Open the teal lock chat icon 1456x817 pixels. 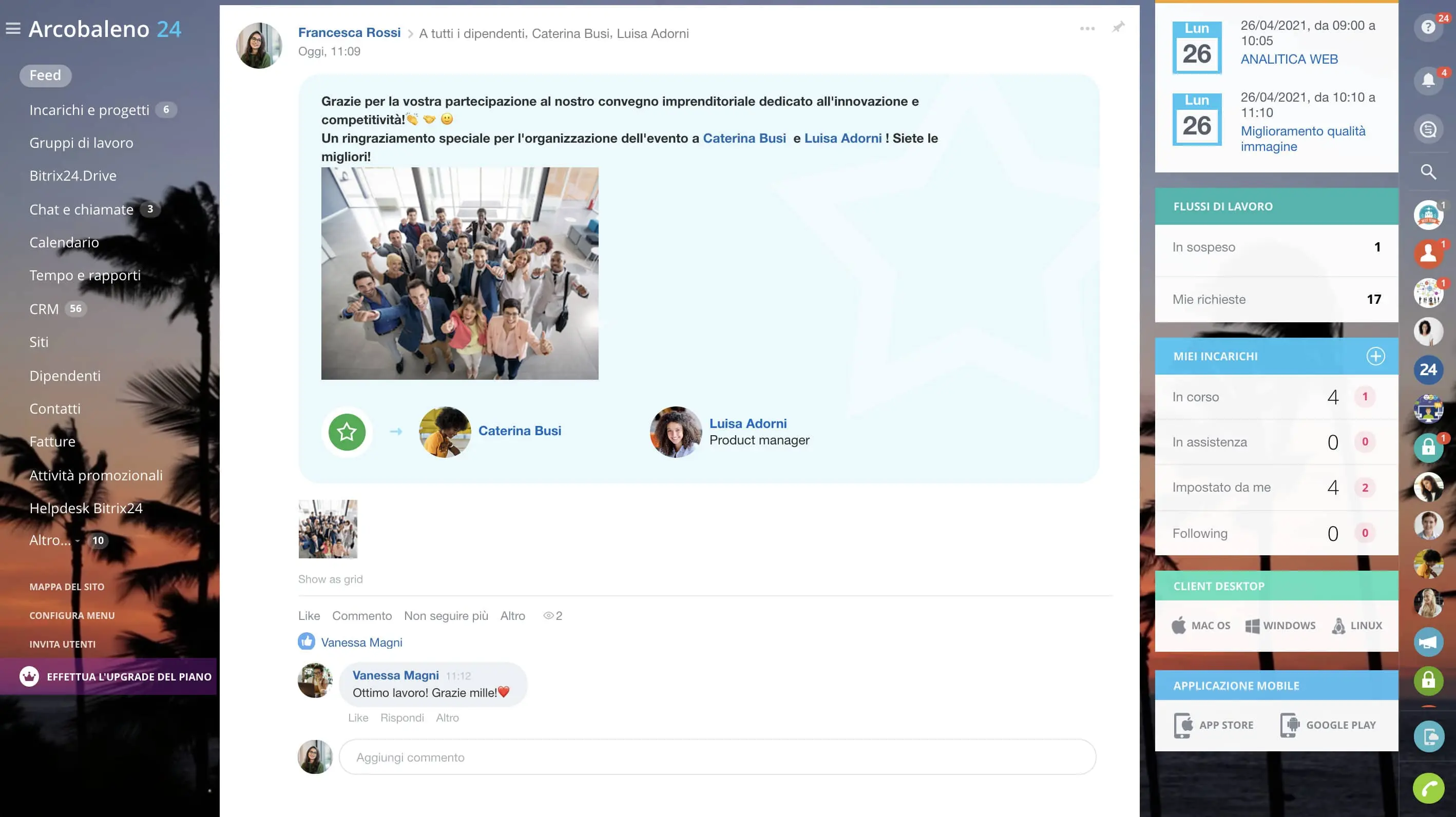pyautogui.click(x=1428, y=448)
